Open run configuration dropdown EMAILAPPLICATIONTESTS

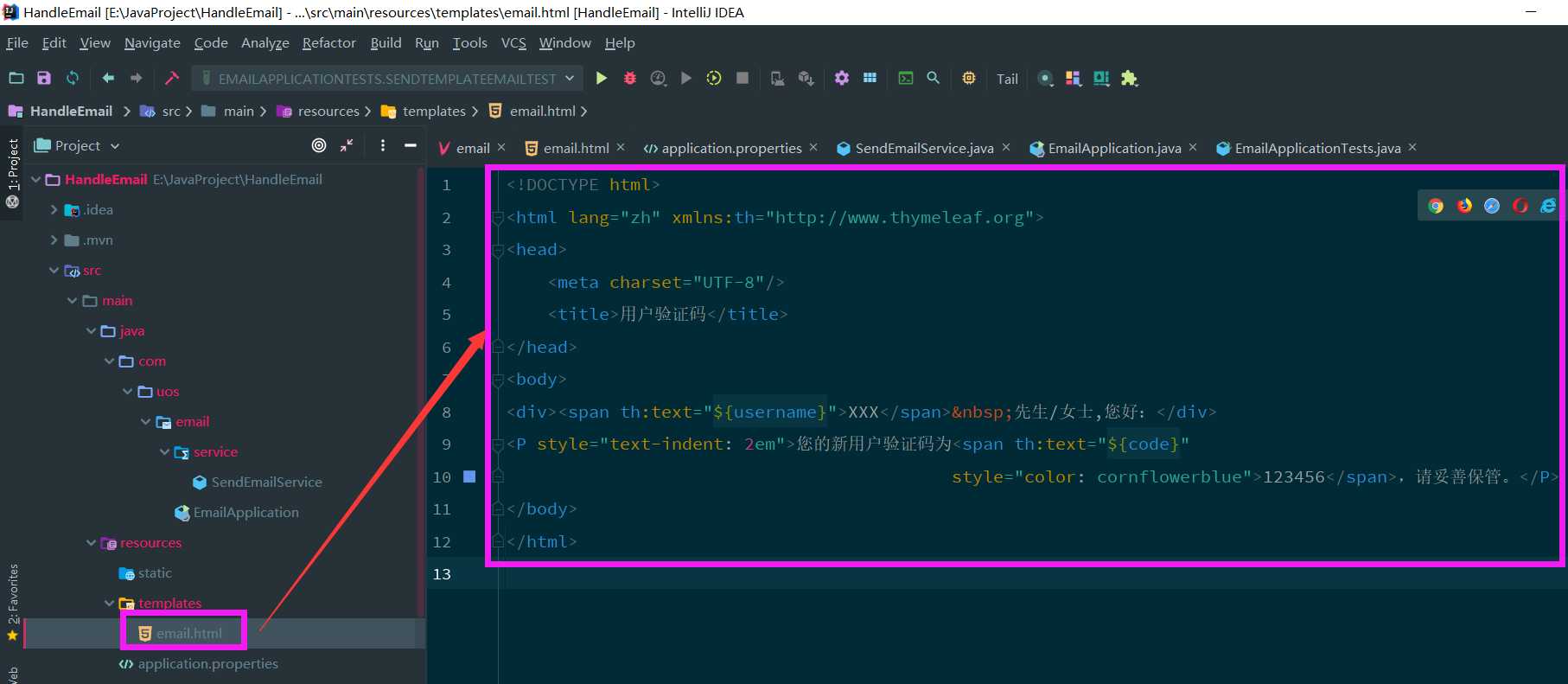click(387, 79)
